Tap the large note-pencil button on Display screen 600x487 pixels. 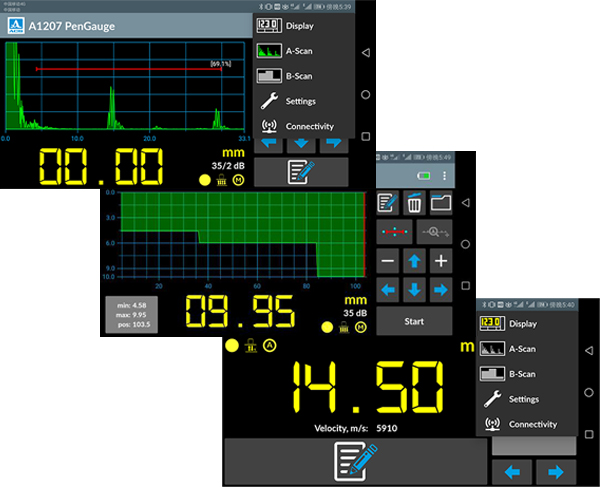tap(355, 462)
